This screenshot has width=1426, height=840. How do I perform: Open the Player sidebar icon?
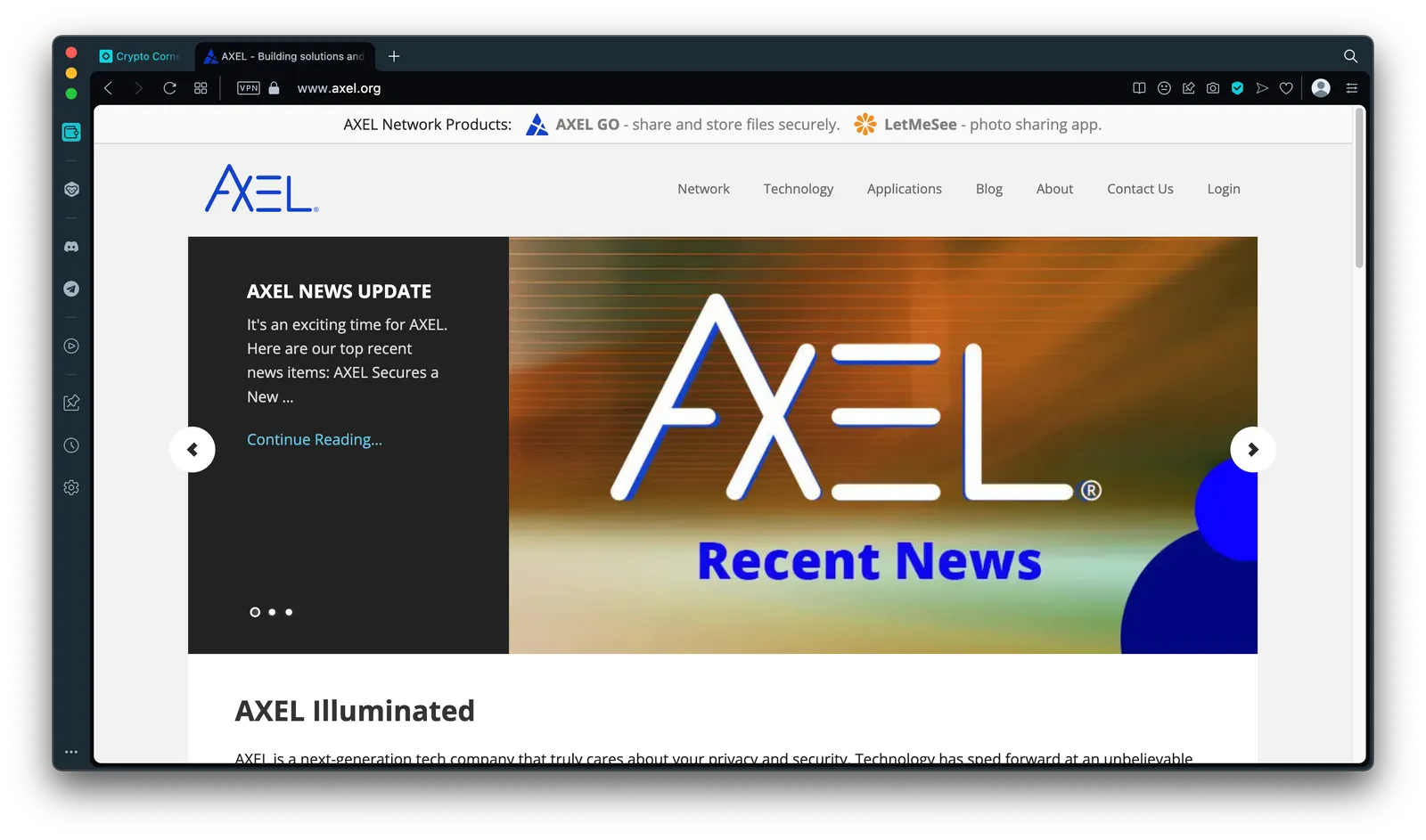click(71, 346)
